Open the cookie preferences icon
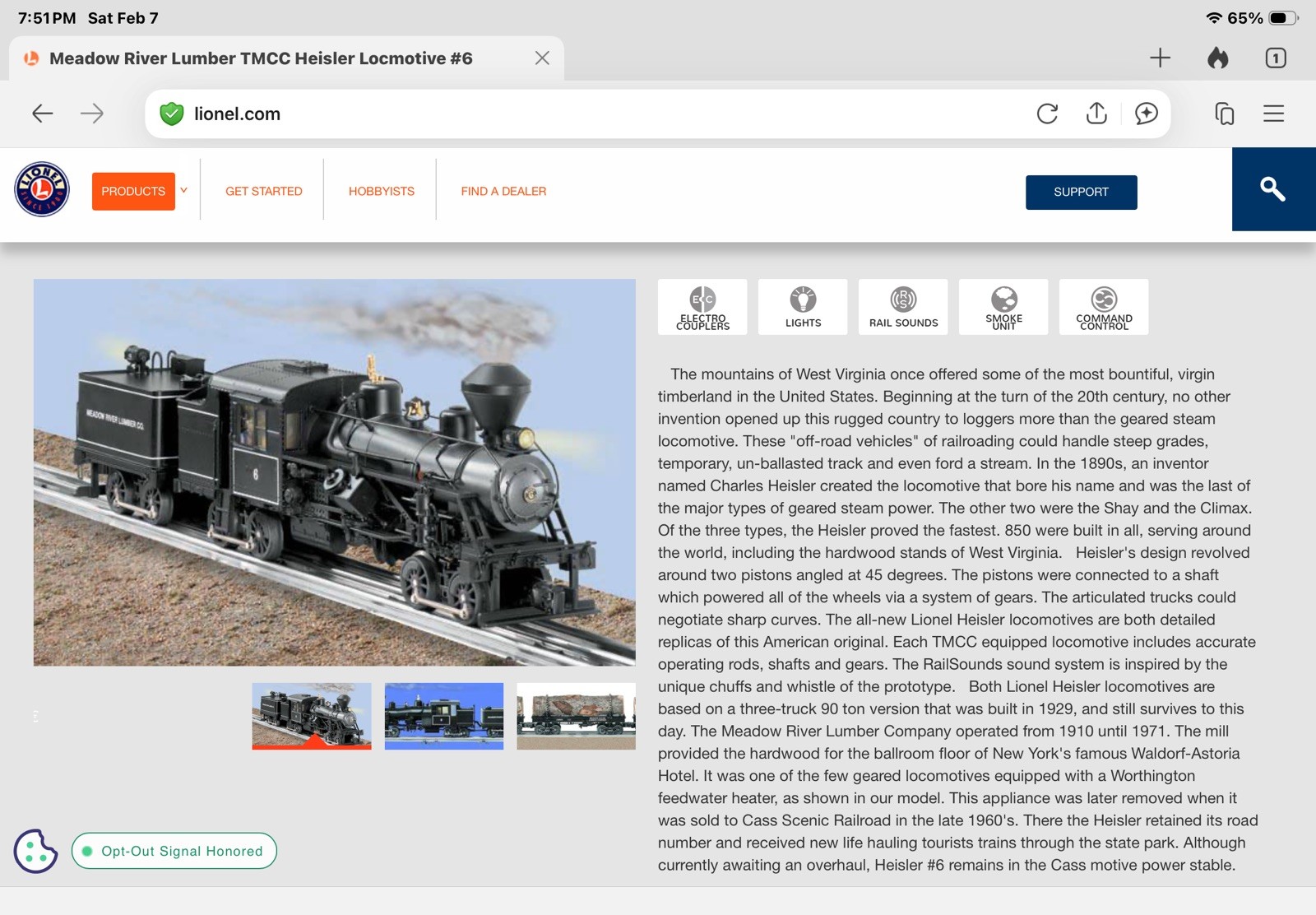The height and width of the screenshot is (915, 1316). coord(35,851)
